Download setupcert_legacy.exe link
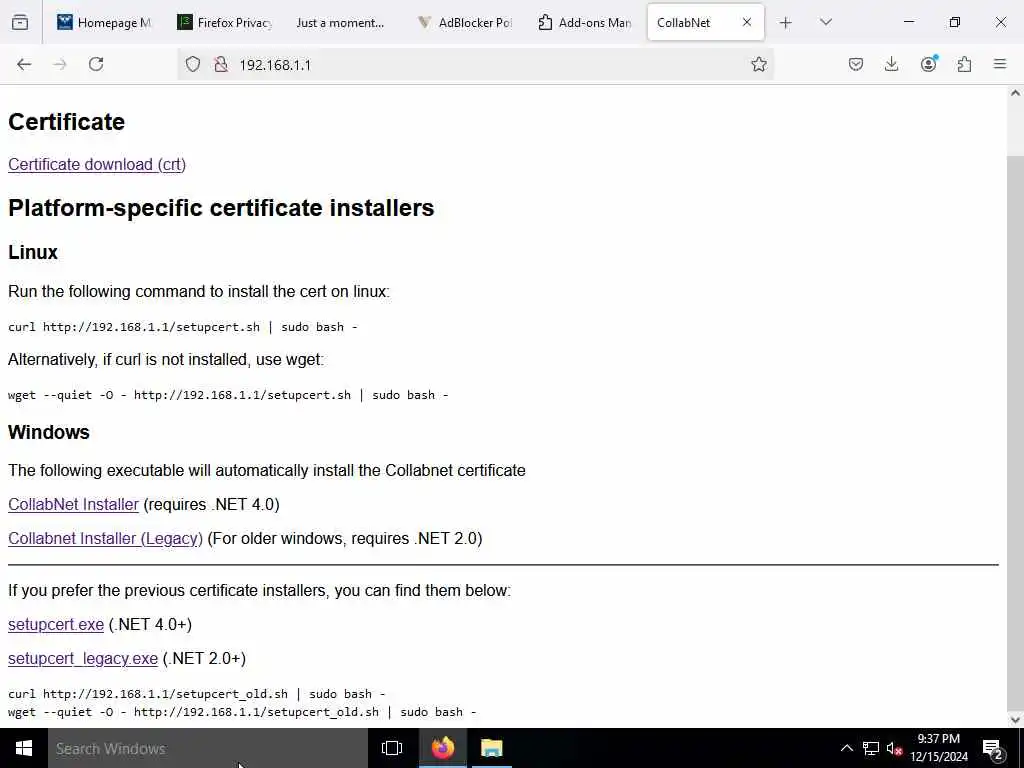 pyautogui.click(x=83, y=658)
